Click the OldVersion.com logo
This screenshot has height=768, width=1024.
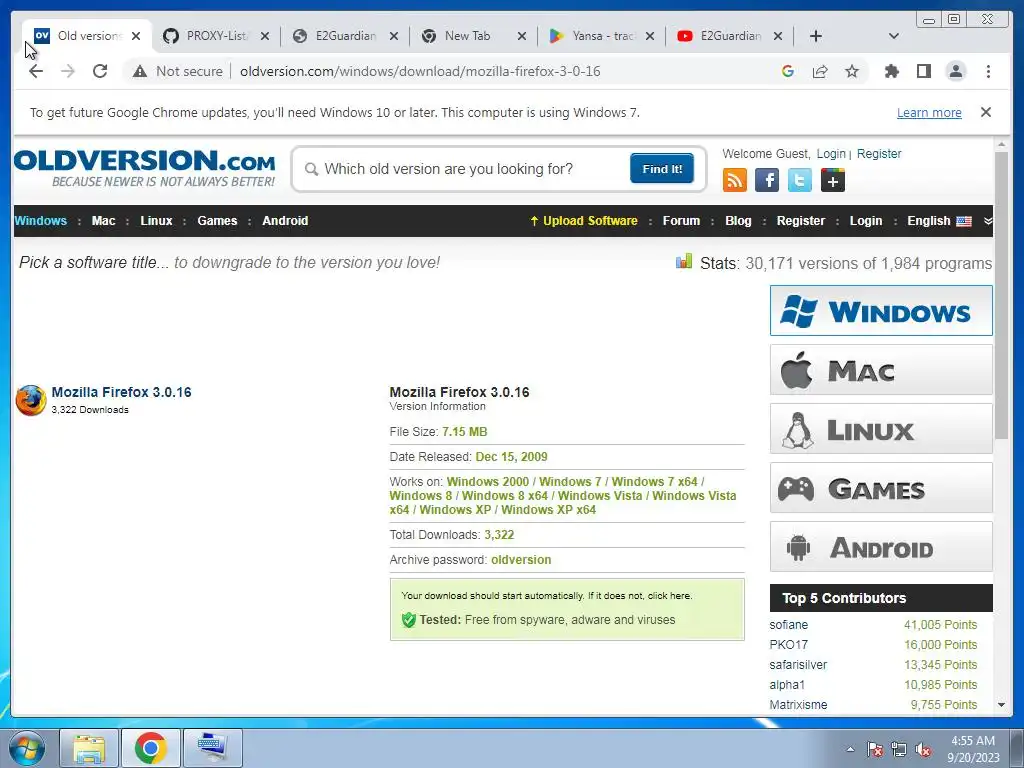click(145, 168)
